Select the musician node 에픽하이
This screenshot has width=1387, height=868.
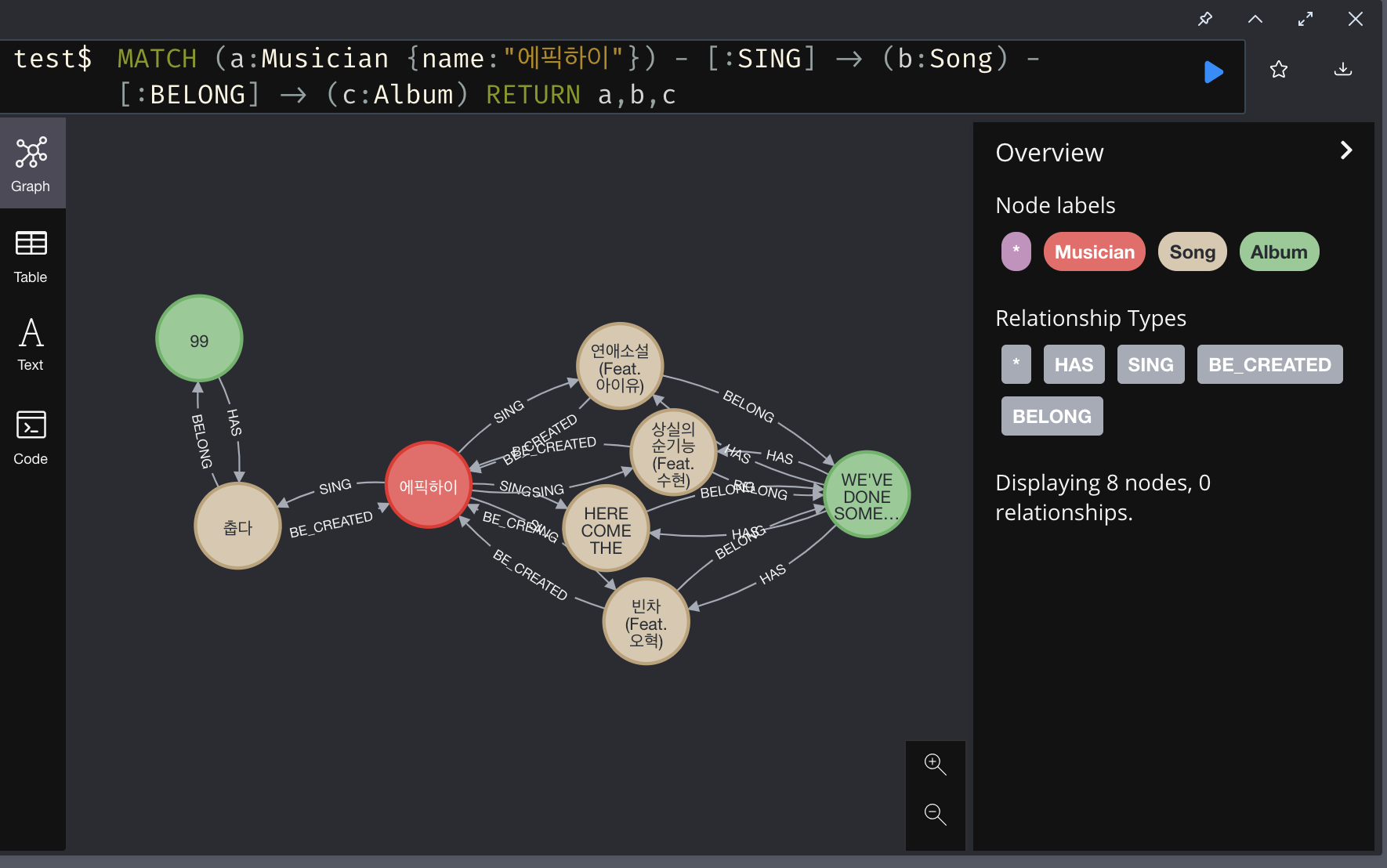pyautogui.click(x=429, y=485)
